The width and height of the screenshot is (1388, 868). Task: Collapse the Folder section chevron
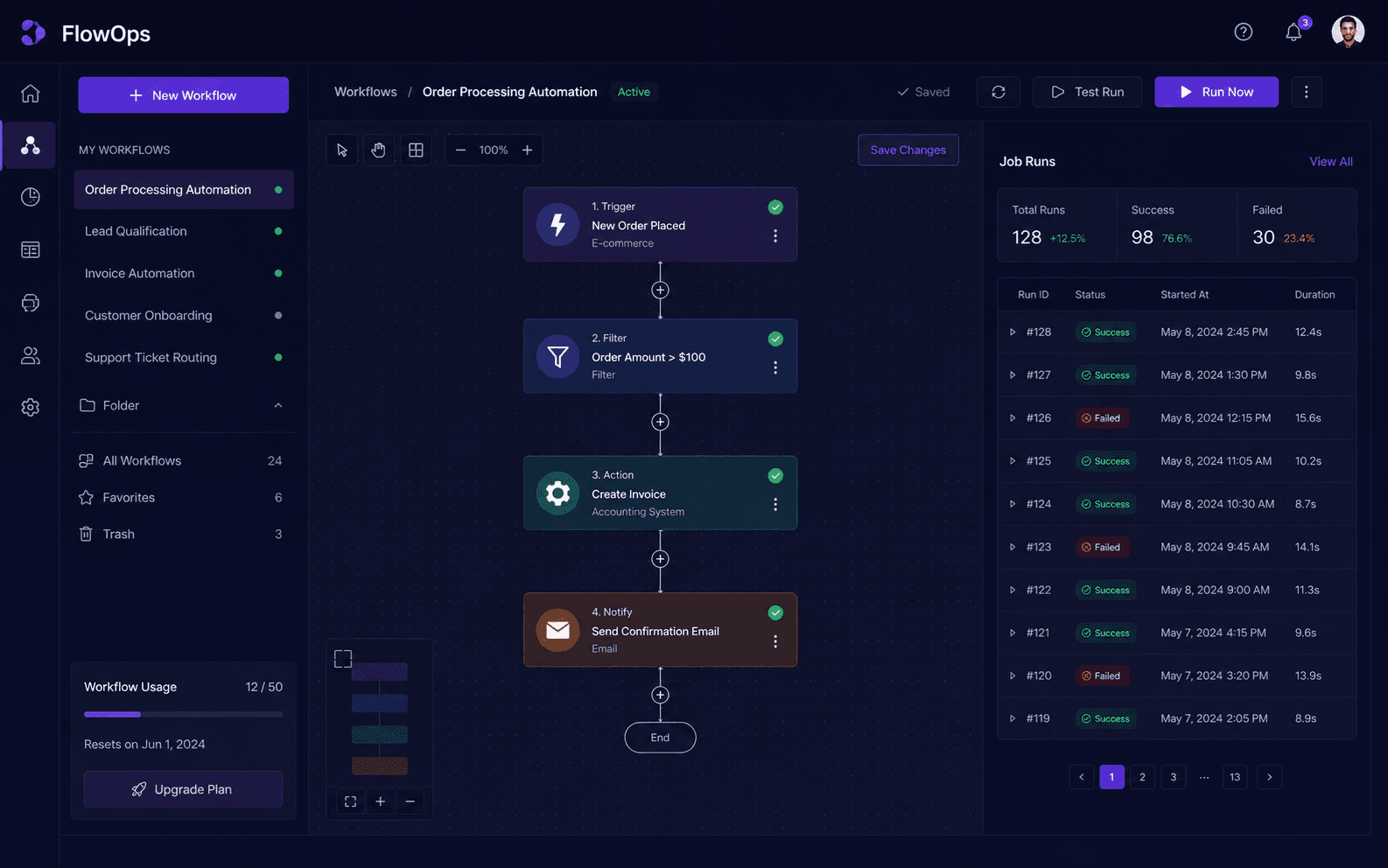pos(278,405)
